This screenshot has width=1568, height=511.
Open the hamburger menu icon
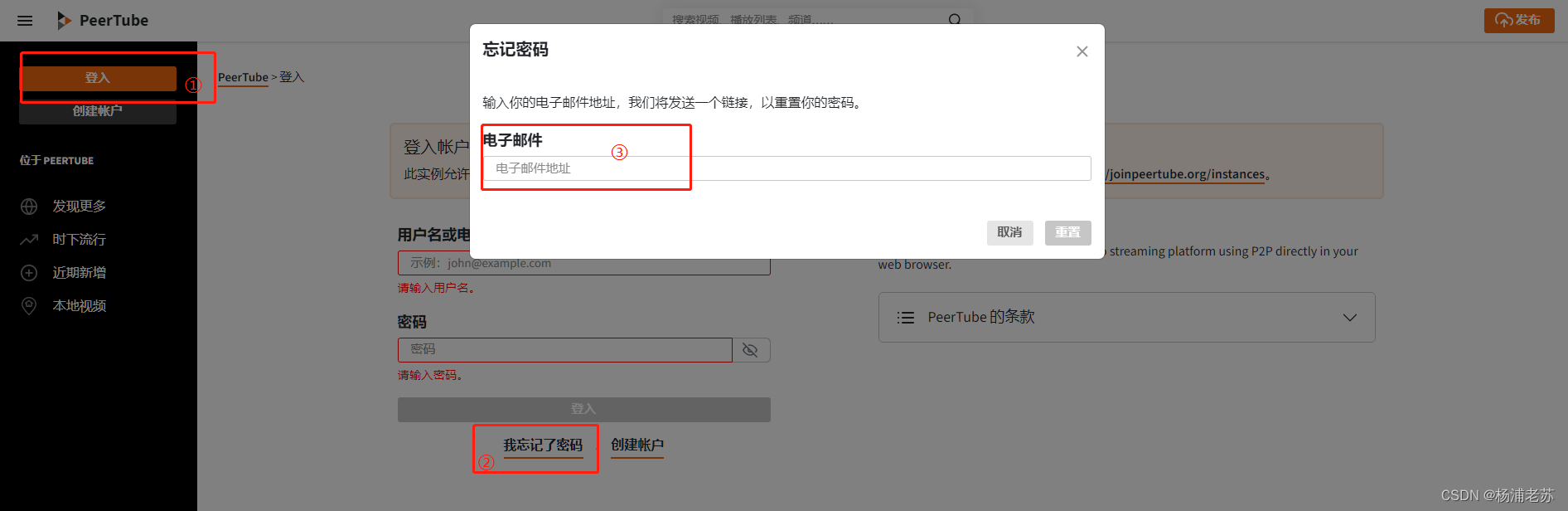25,21
